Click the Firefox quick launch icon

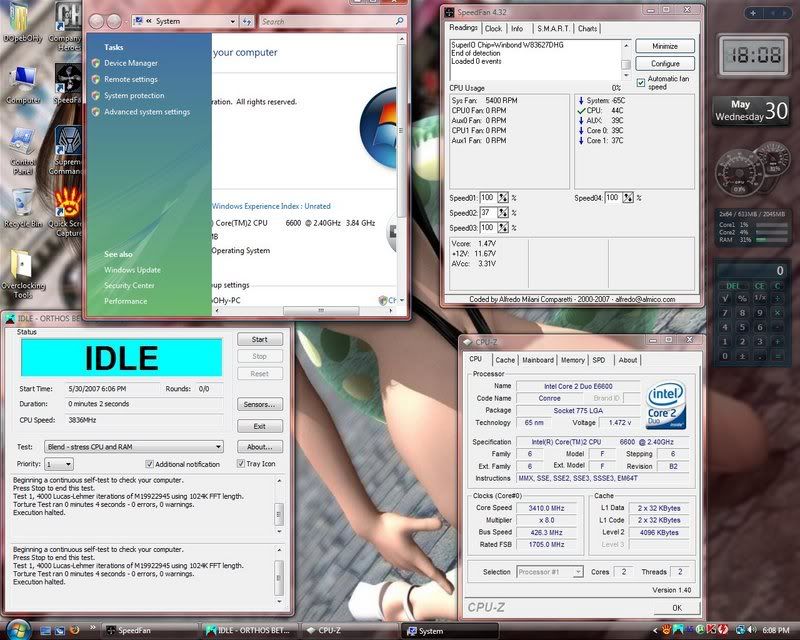coord(74,630)
